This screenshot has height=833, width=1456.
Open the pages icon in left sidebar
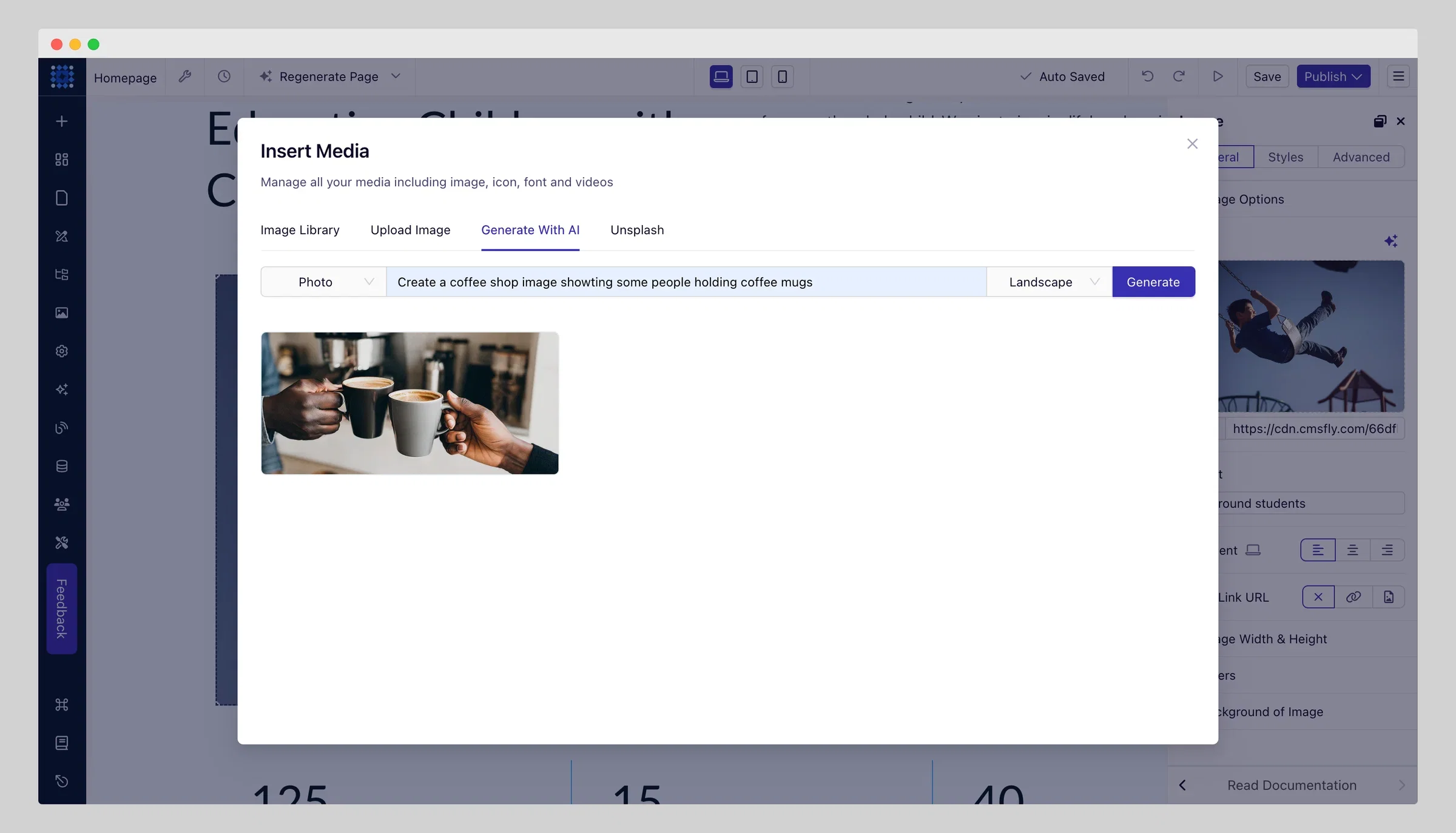pyautogui.click(x=61, y=198)
